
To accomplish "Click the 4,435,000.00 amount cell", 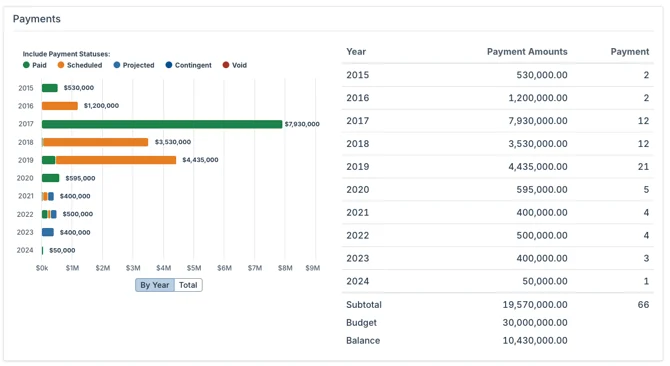I will point(538,167).
